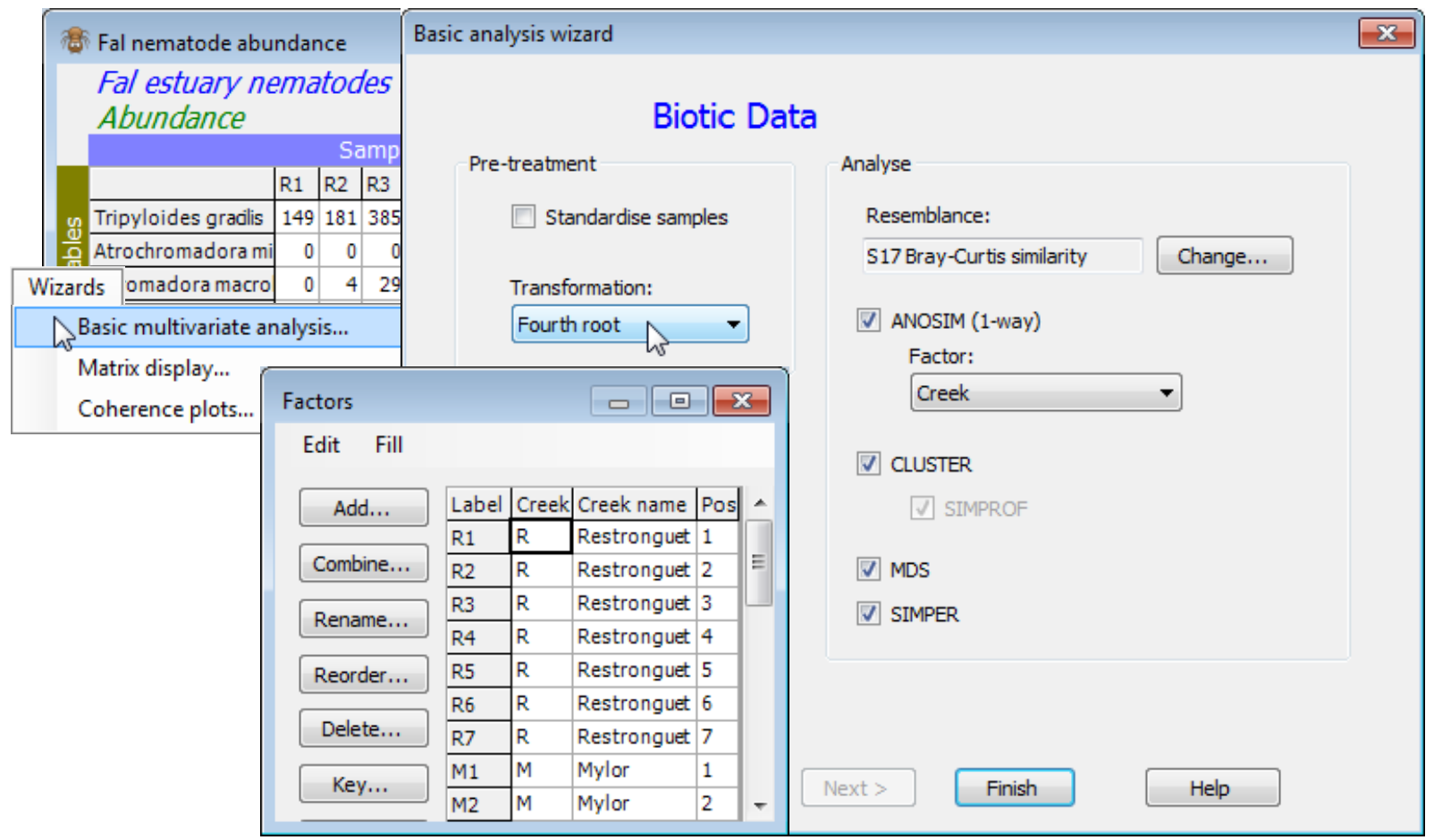
Task: Click the Combine... button in Factors
Action: (x=363, y=564)
